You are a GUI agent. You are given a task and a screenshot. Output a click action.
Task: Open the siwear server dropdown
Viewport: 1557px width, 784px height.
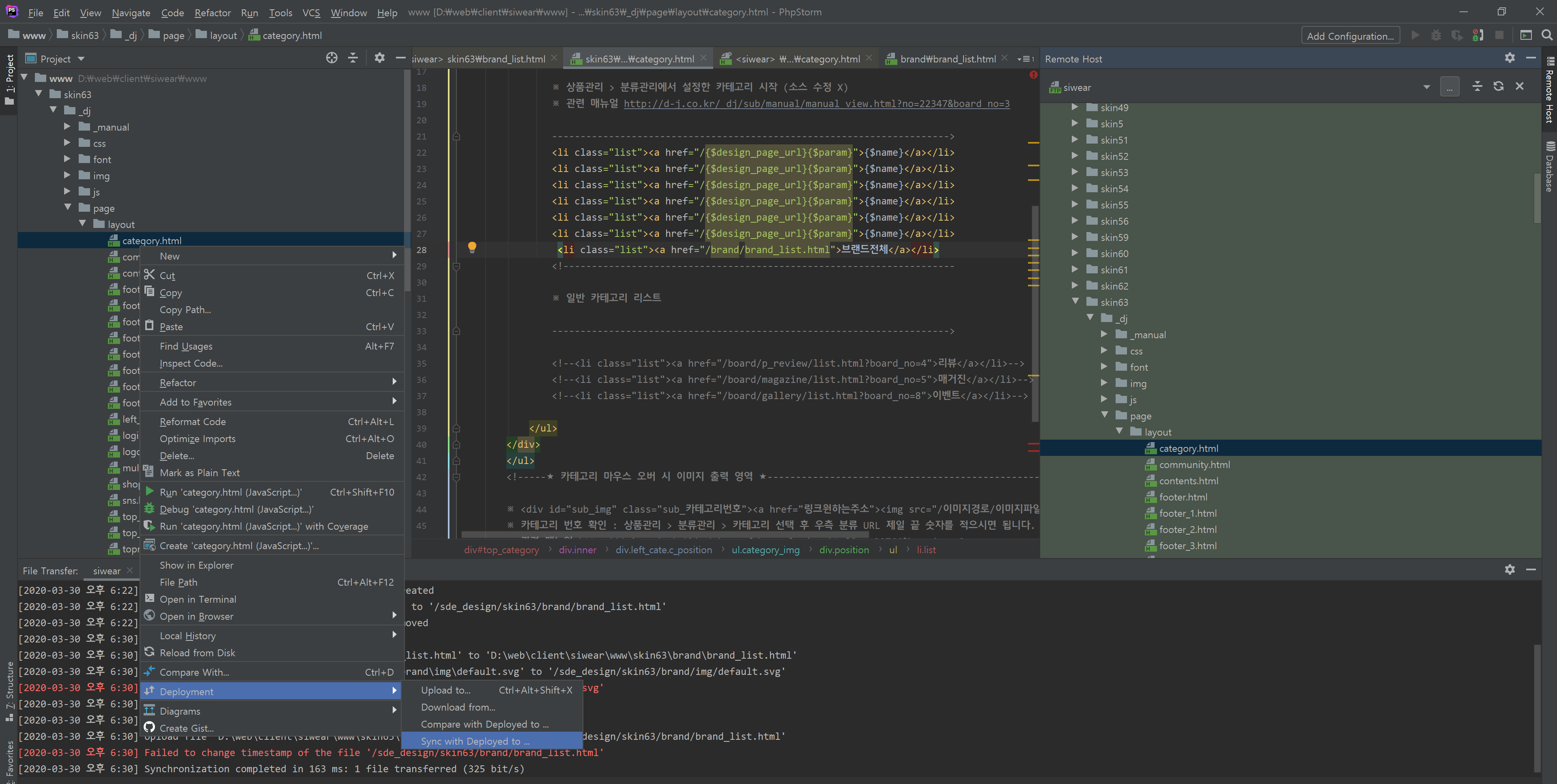pos(1426,87)
